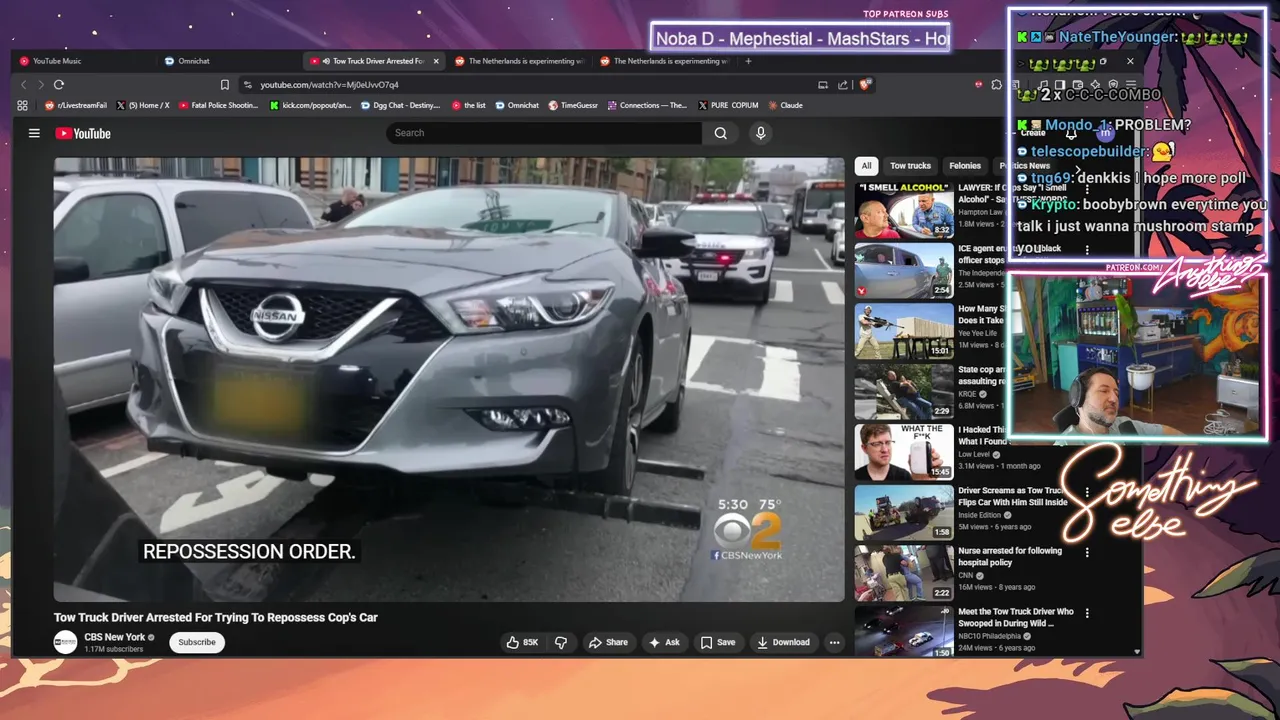Open options menu for Driver Screams video
The width and height of the screenshot is (1280, 720).
(1087, 492)
